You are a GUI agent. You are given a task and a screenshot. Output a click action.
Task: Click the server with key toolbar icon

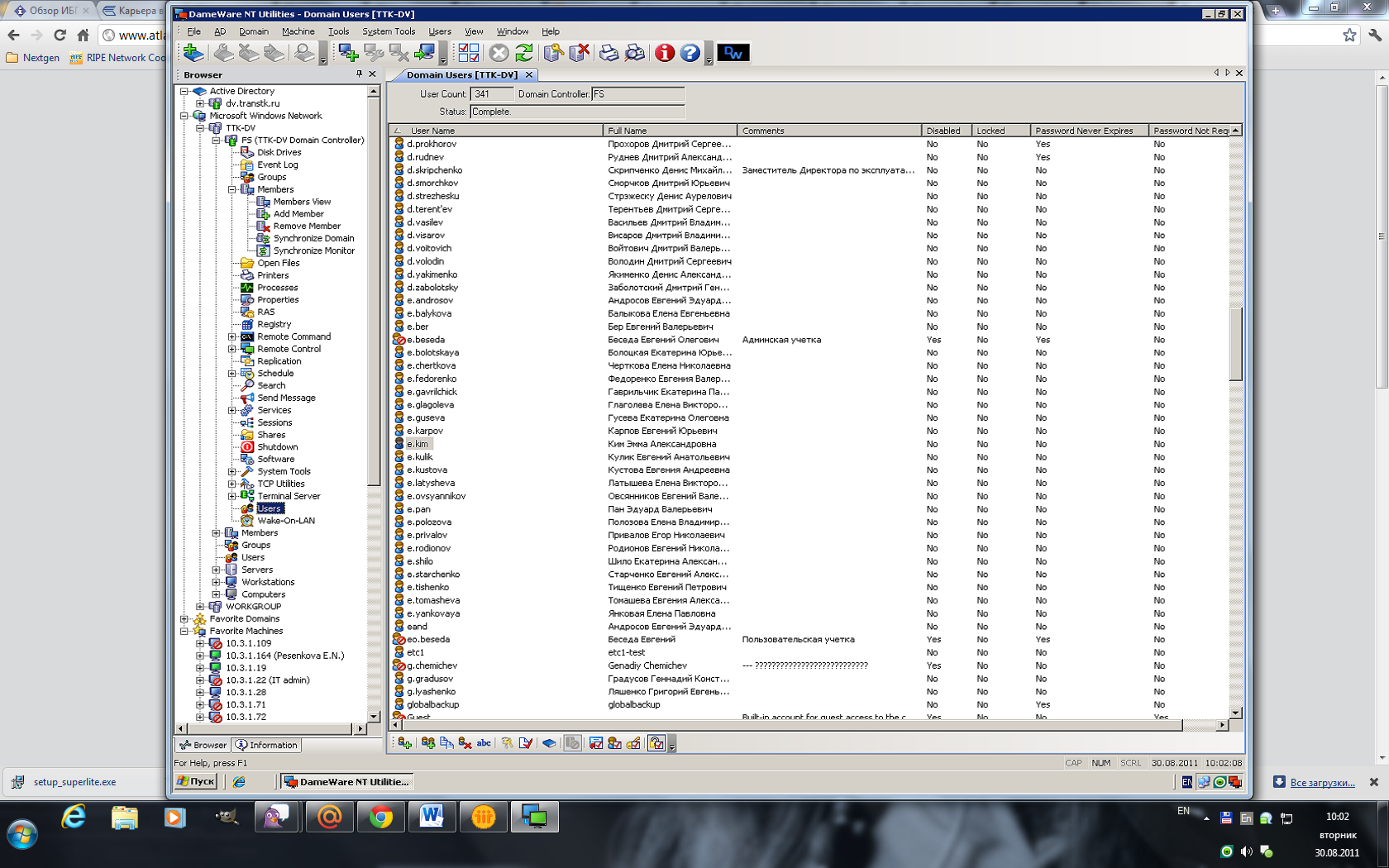[553, 53]
